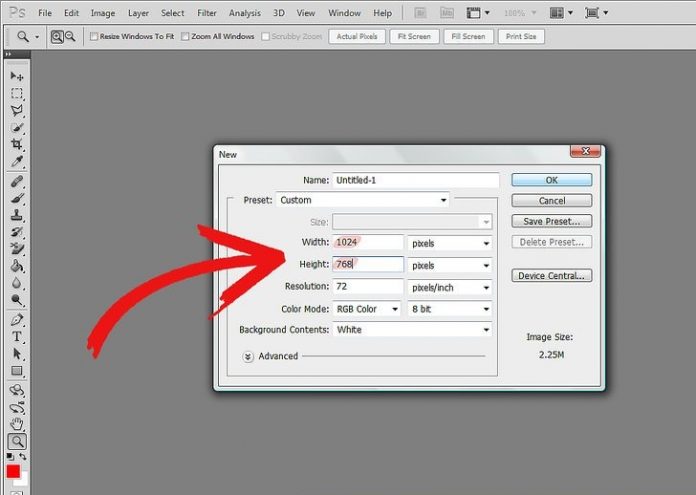Select the Hand tool
This screenshot has width=696, height=495.
click(17, 424)
